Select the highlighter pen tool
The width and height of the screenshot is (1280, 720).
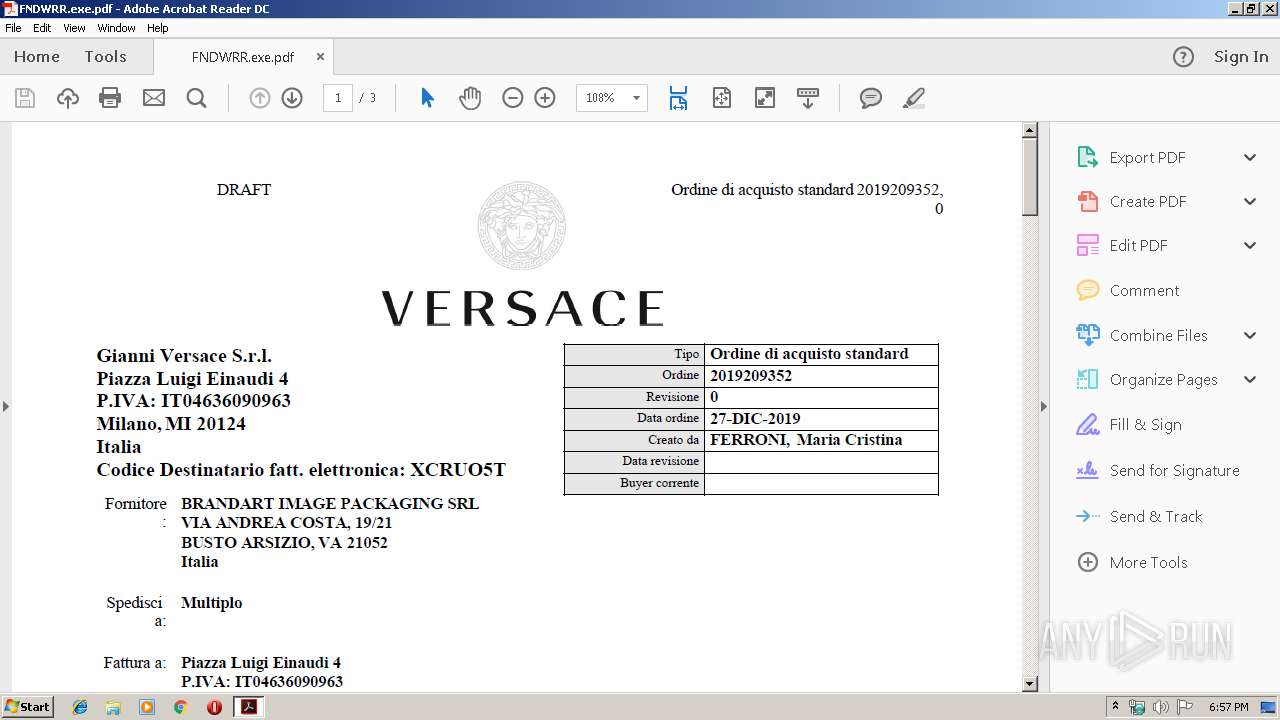913,98
